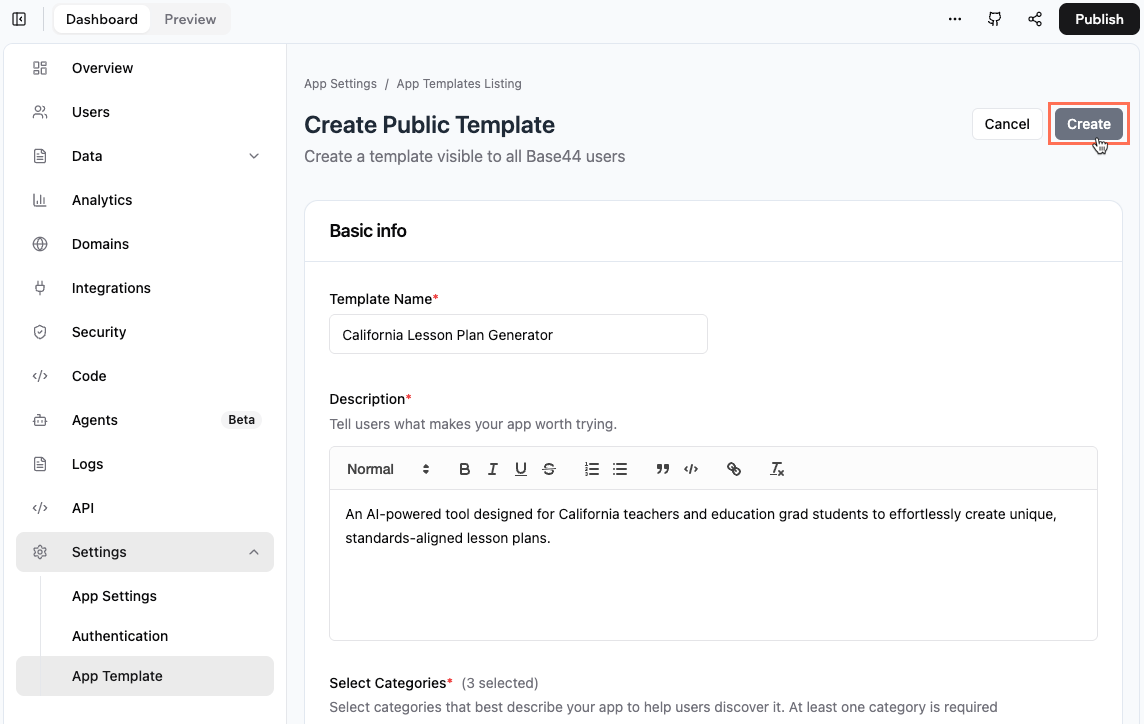The width and height of the screenshot is (1144, 724).
Task: Insert a hyperlink using the link icon
Action: (x=734, y=468)
